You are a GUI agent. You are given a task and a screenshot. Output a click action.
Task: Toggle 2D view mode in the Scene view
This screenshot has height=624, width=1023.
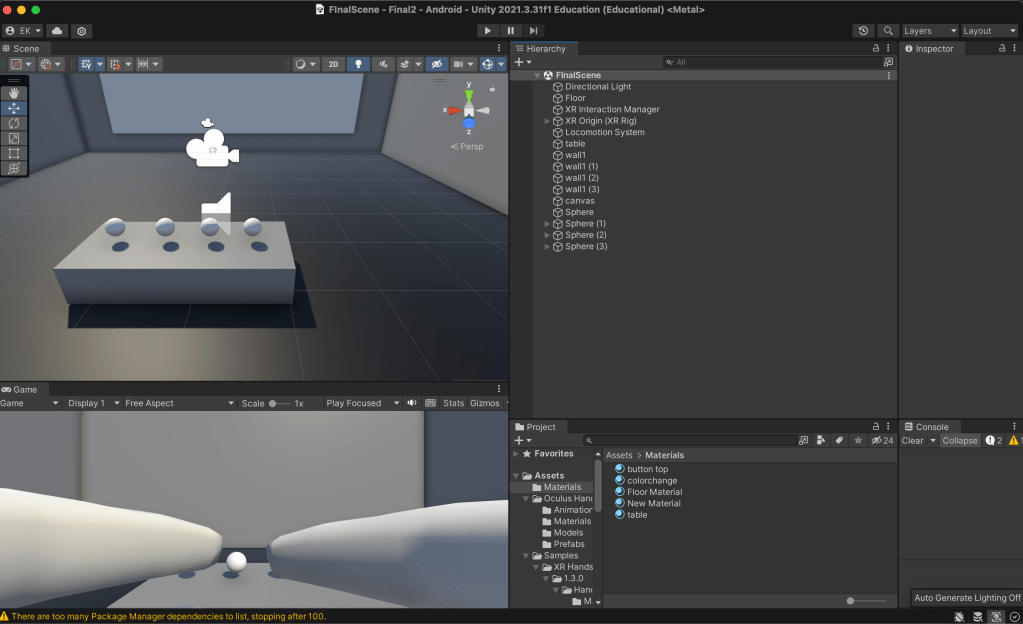[x=333, y=63]
